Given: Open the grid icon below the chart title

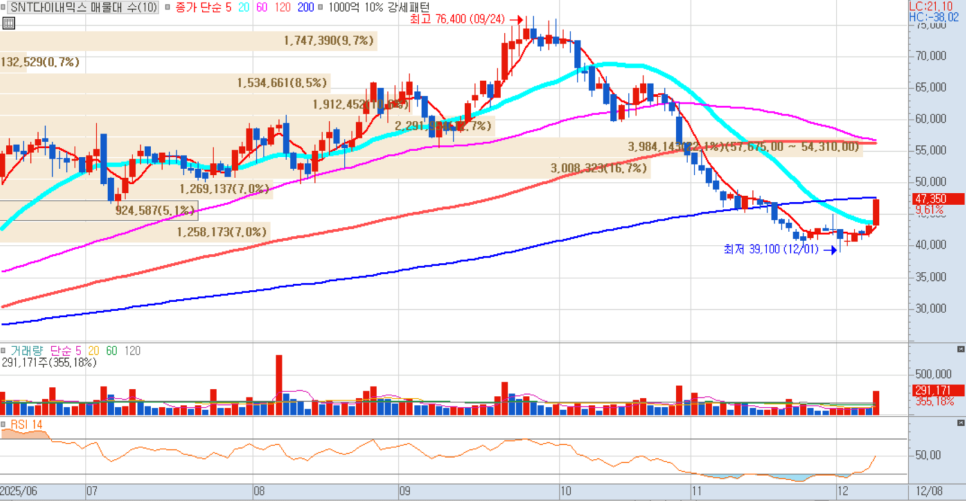Looking at the screenshot, I should [x=9, y=23].
